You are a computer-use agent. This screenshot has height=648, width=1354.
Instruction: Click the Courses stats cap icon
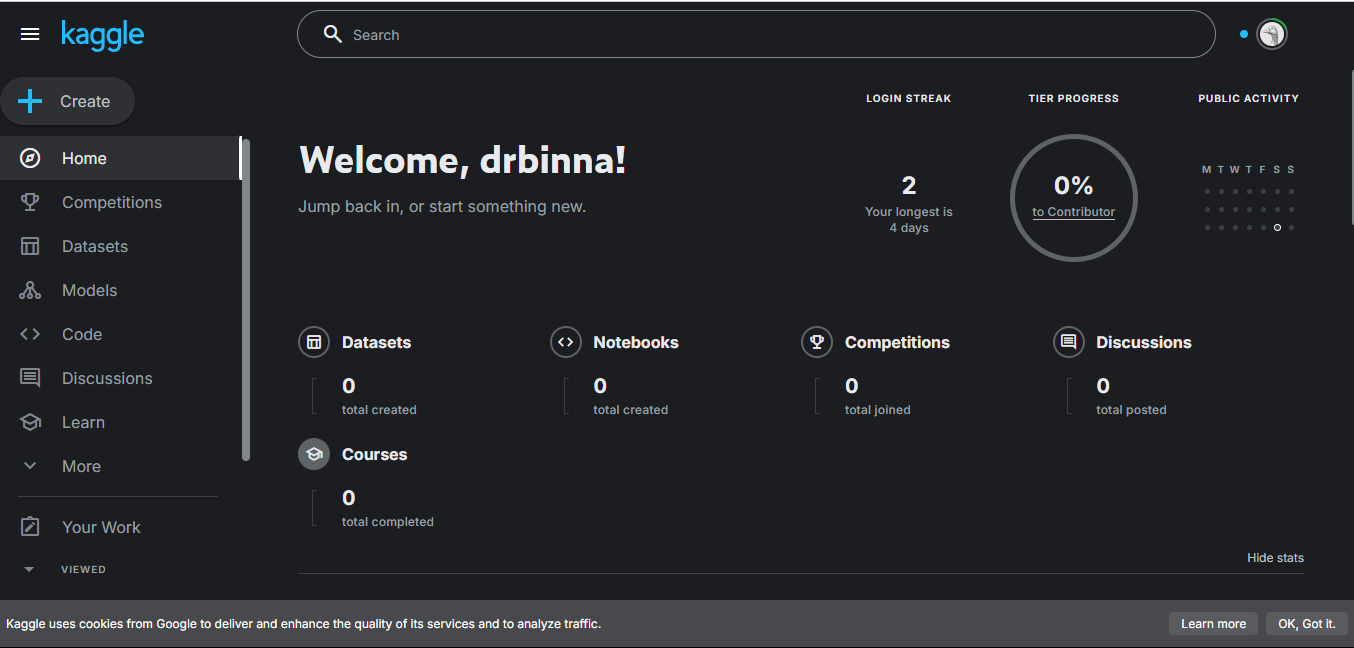pyautogui.click(x=314, y=454)
